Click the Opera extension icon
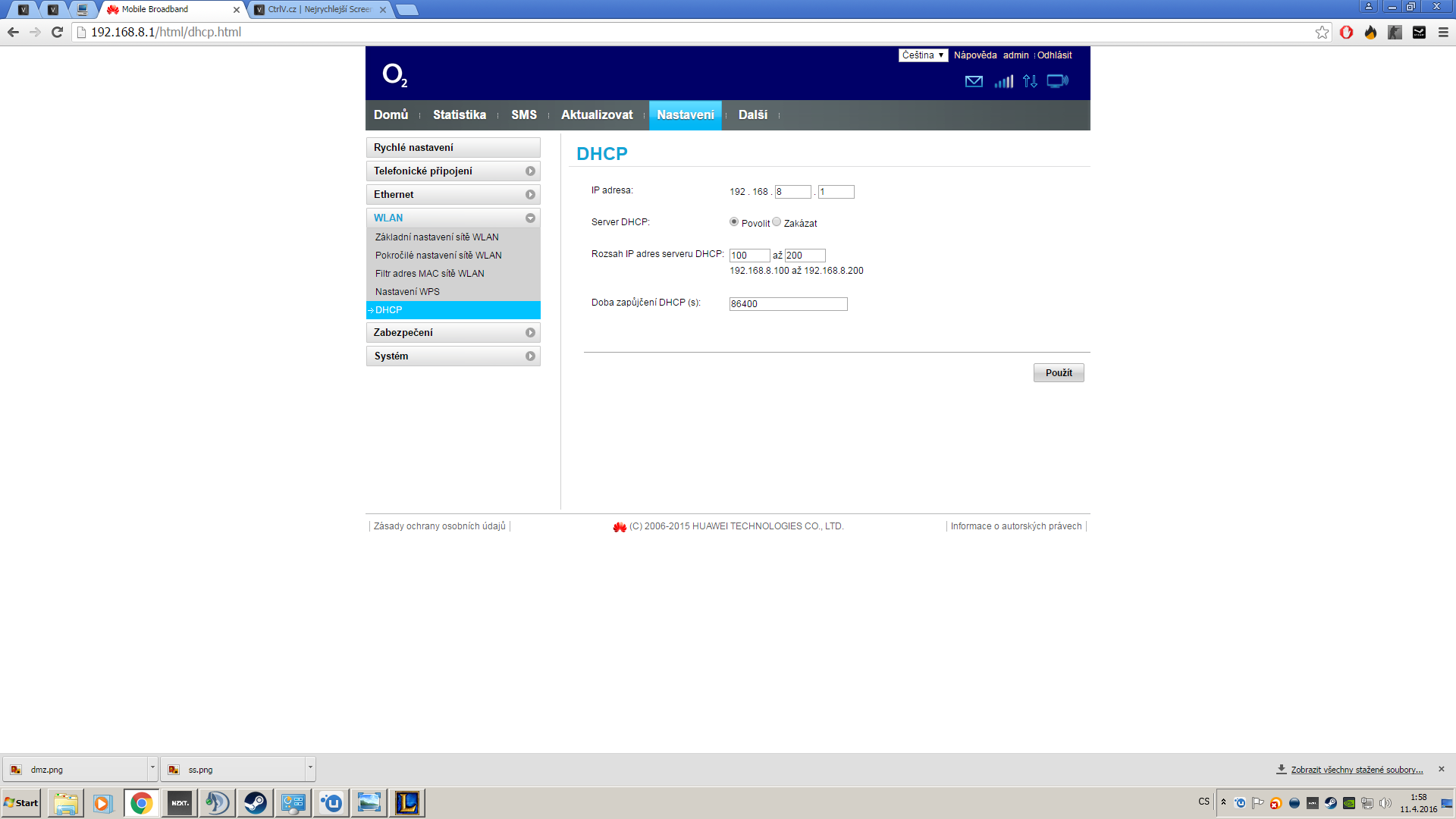 point(1346,32)
